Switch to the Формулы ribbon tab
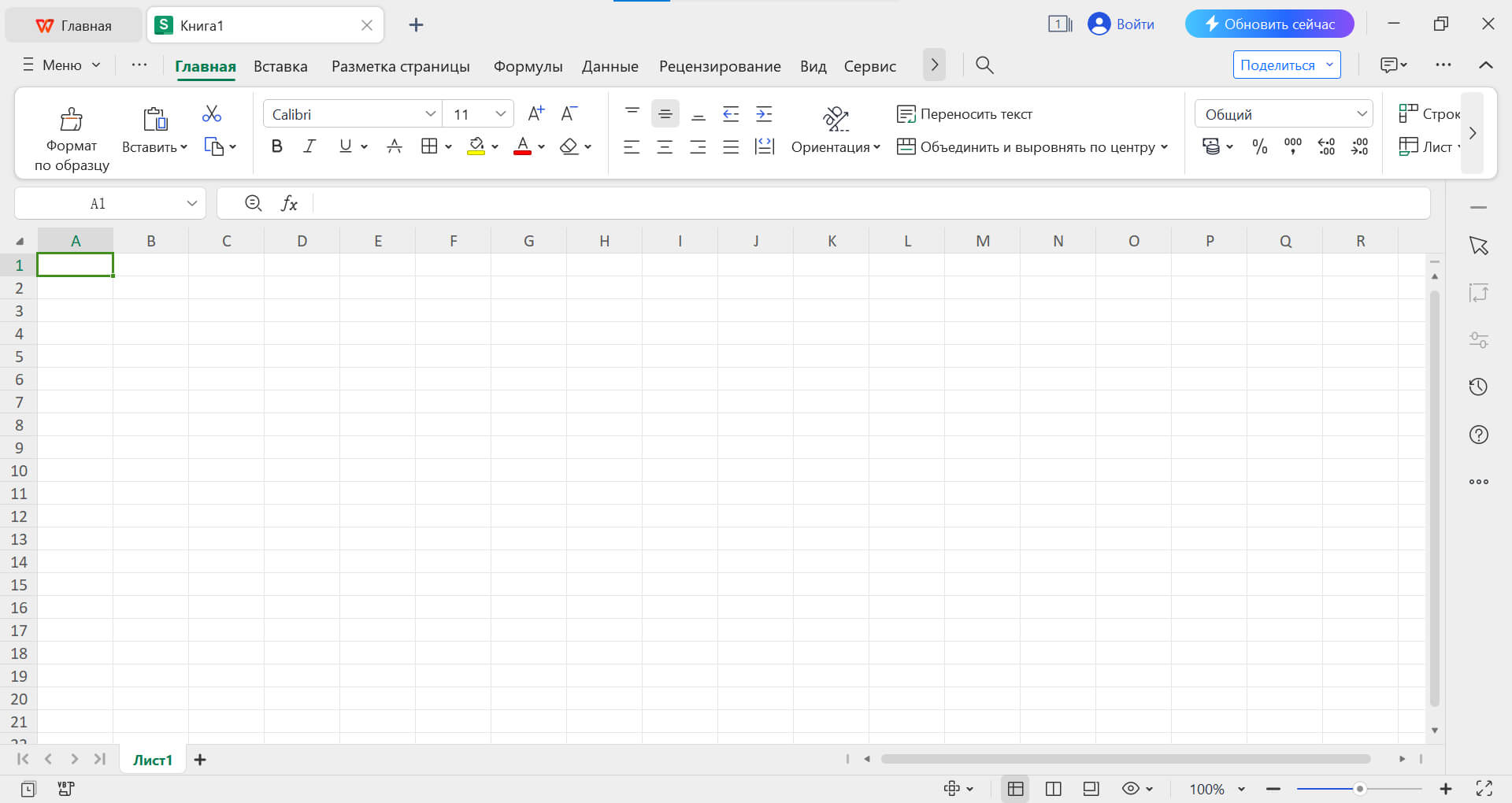Viewport: 1512px width, 803px height. (527, 66)
